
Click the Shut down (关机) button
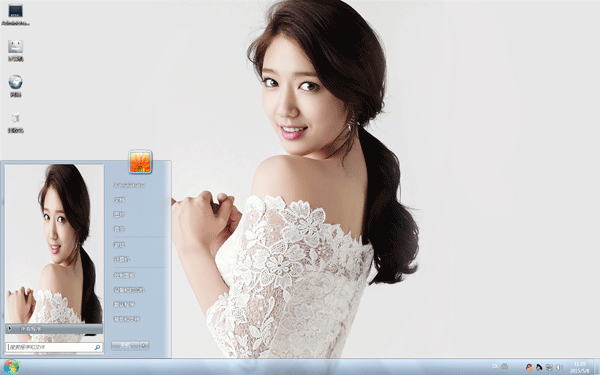point(125,346)
